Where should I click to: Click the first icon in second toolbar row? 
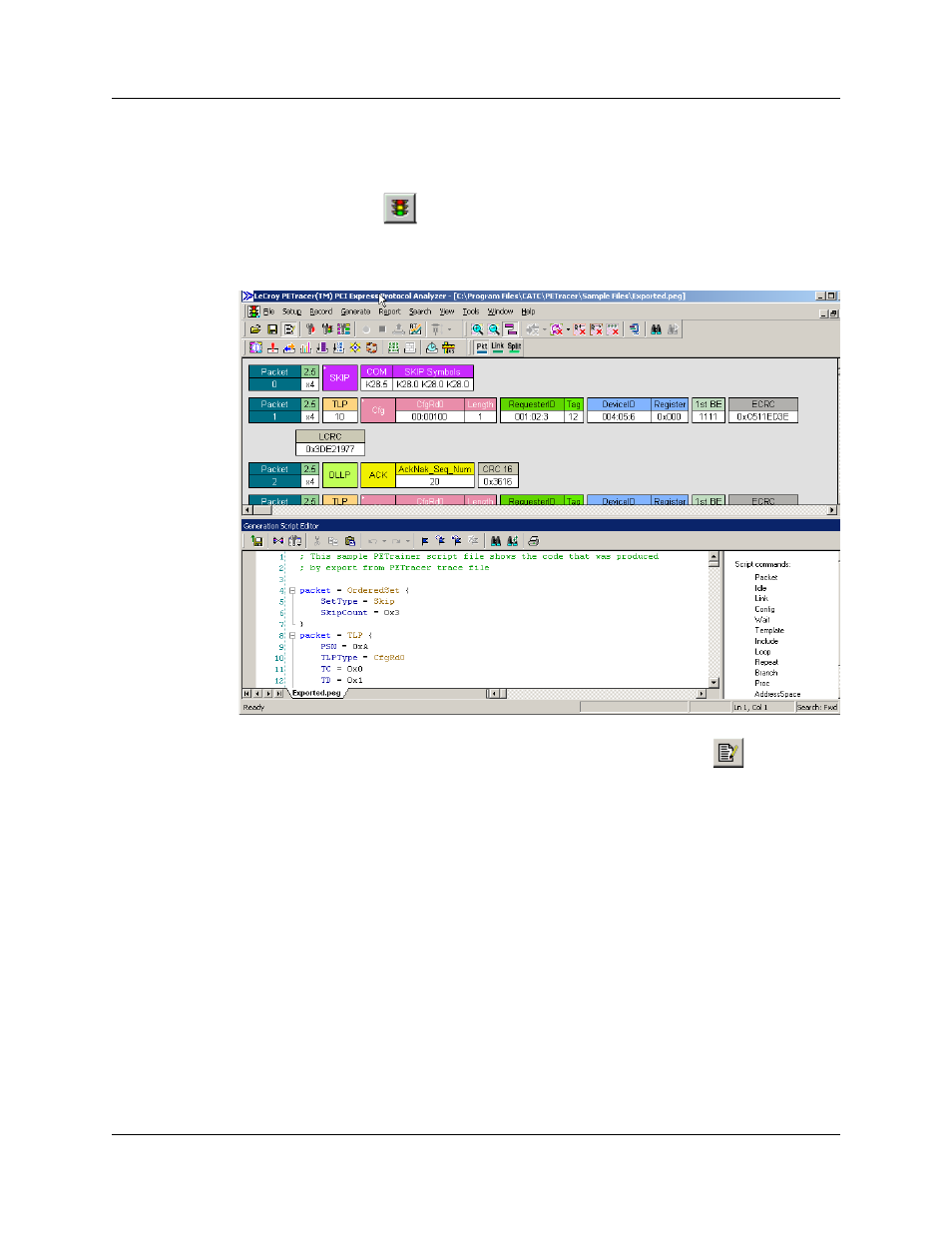point(255,347)
